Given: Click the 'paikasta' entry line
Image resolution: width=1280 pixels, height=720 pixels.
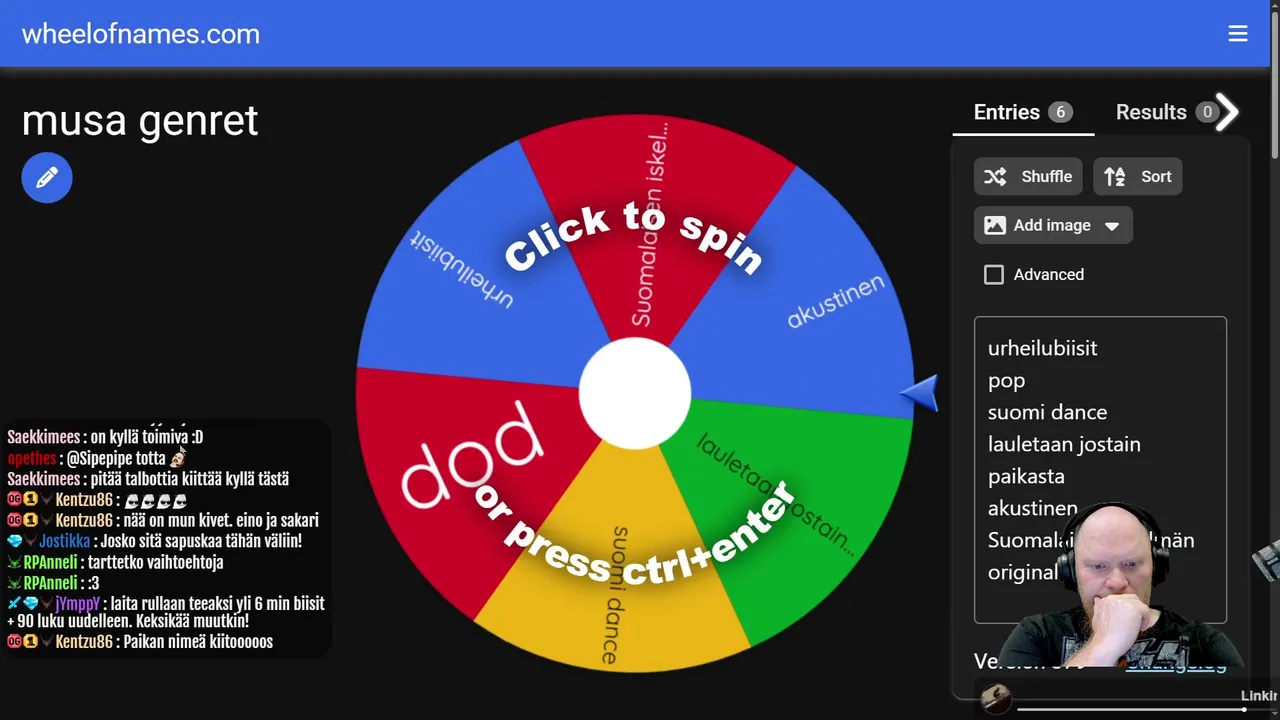Looking at the screenshot, I should [x=1026, y=476].
